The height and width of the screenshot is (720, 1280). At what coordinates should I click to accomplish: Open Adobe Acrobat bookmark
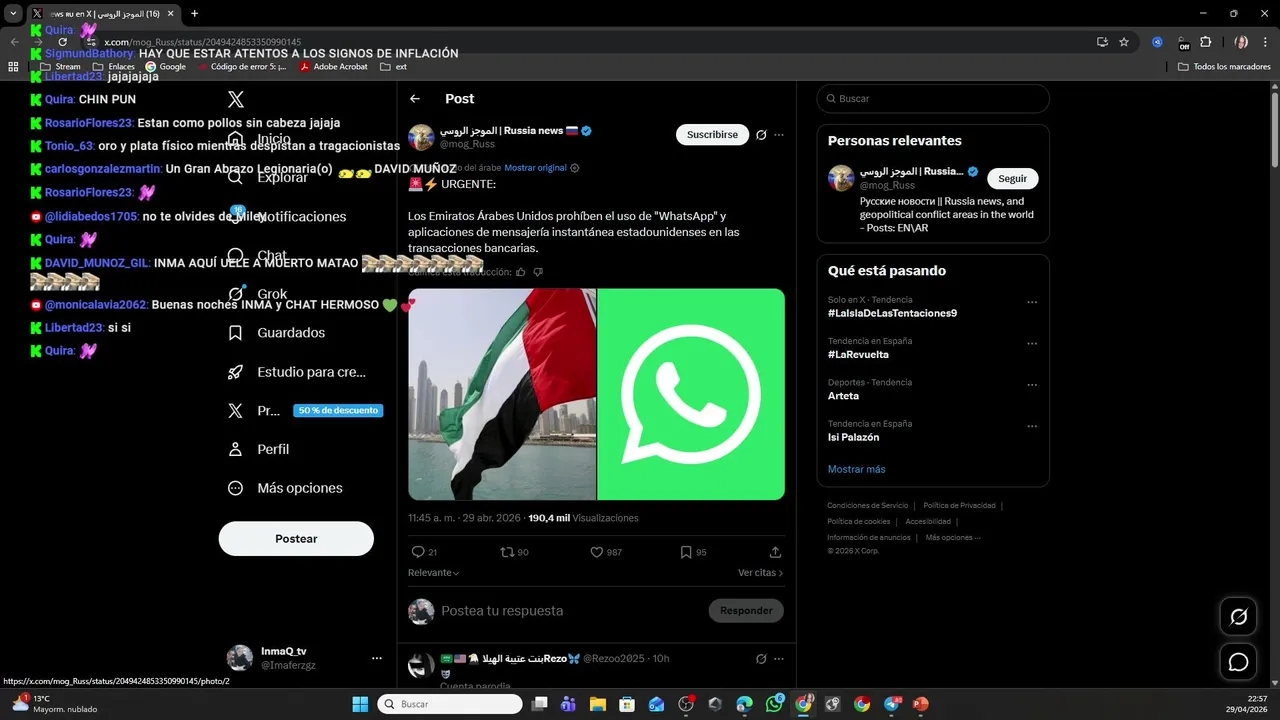coord(333,67)
